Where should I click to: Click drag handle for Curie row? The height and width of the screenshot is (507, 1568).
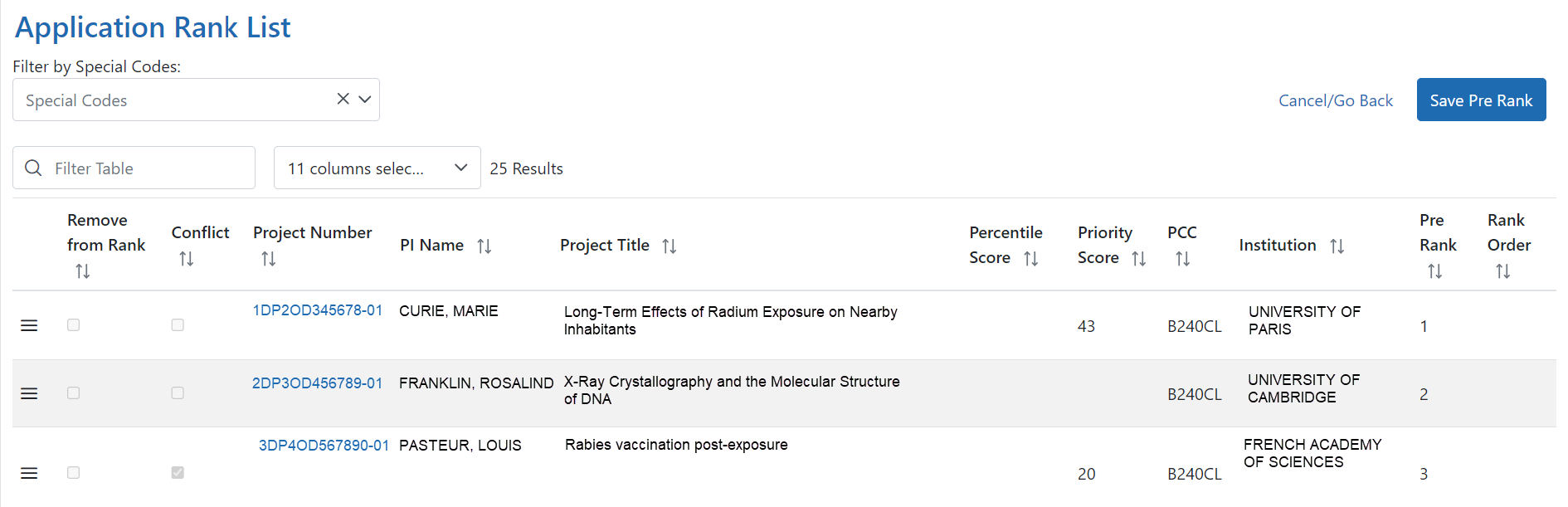click(x=29, y=325)
